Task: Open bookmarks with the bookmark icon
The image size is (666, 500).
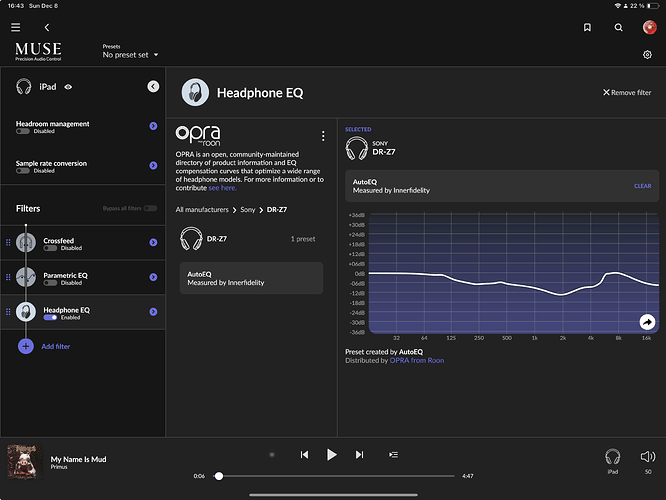Action: [587, 28]
